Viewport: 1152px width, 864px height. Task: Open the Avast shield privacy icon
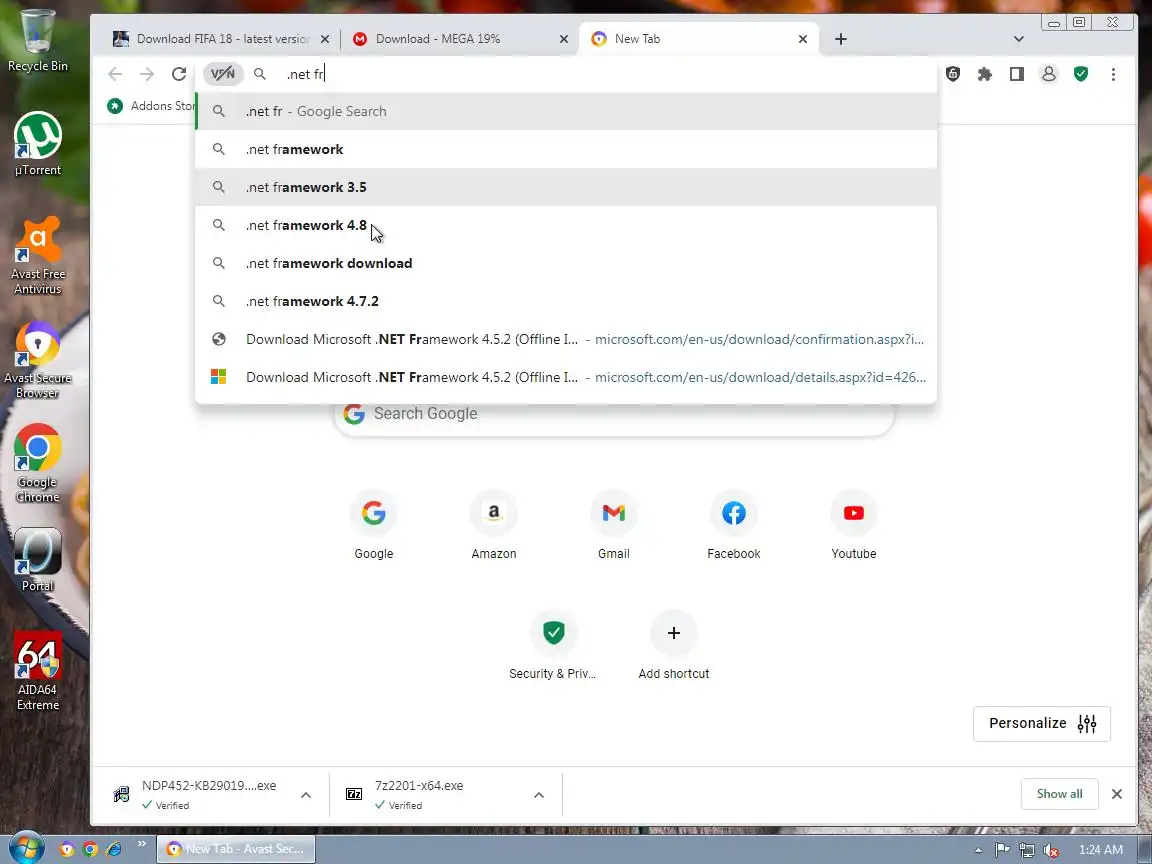953,73
